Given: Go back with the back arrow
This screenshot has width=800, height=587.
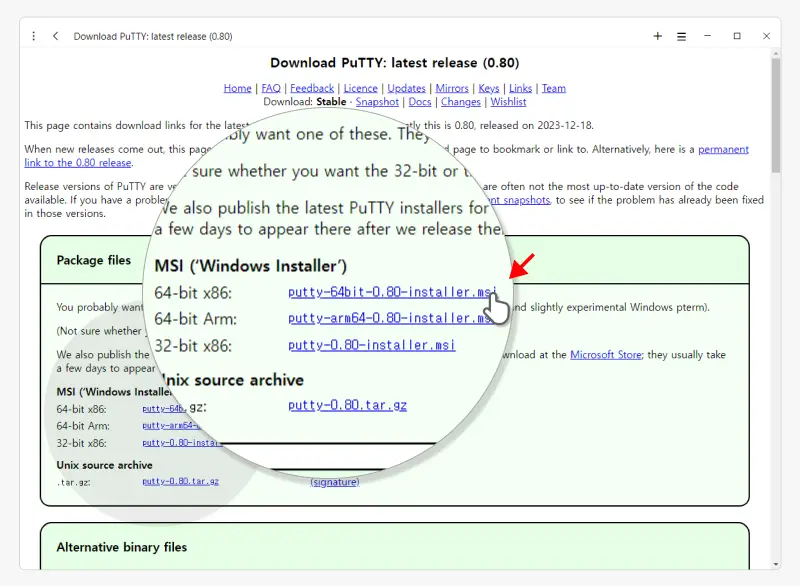Looking at the screenshot, I should [56, 36].
